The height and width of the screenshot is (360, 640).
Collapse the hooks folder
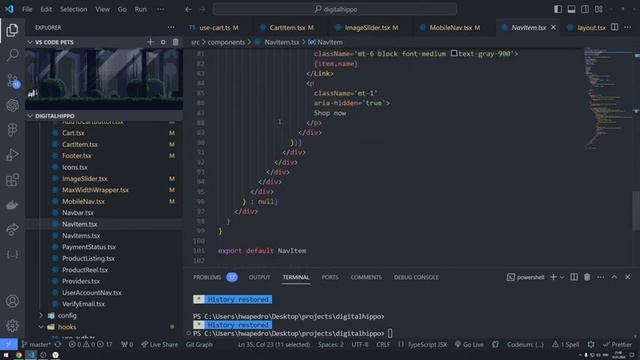(x=67, y=327)
